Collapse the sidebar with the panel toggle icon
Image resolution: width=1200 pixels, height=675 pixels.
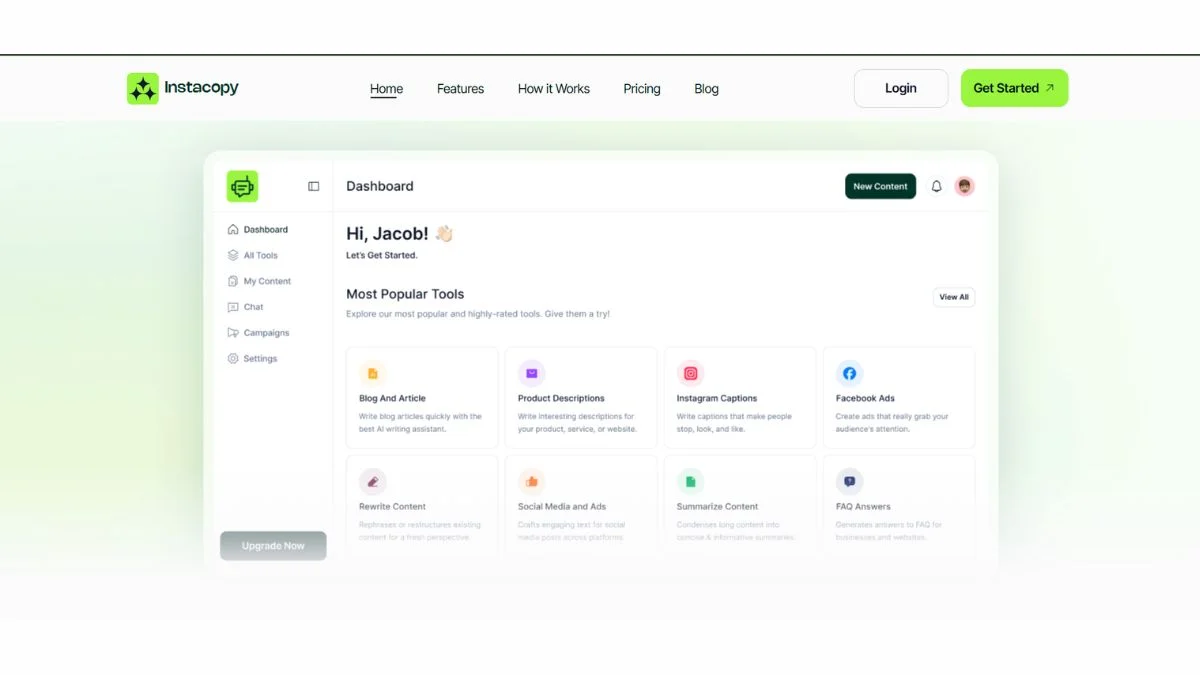click(x=313, y=186)
